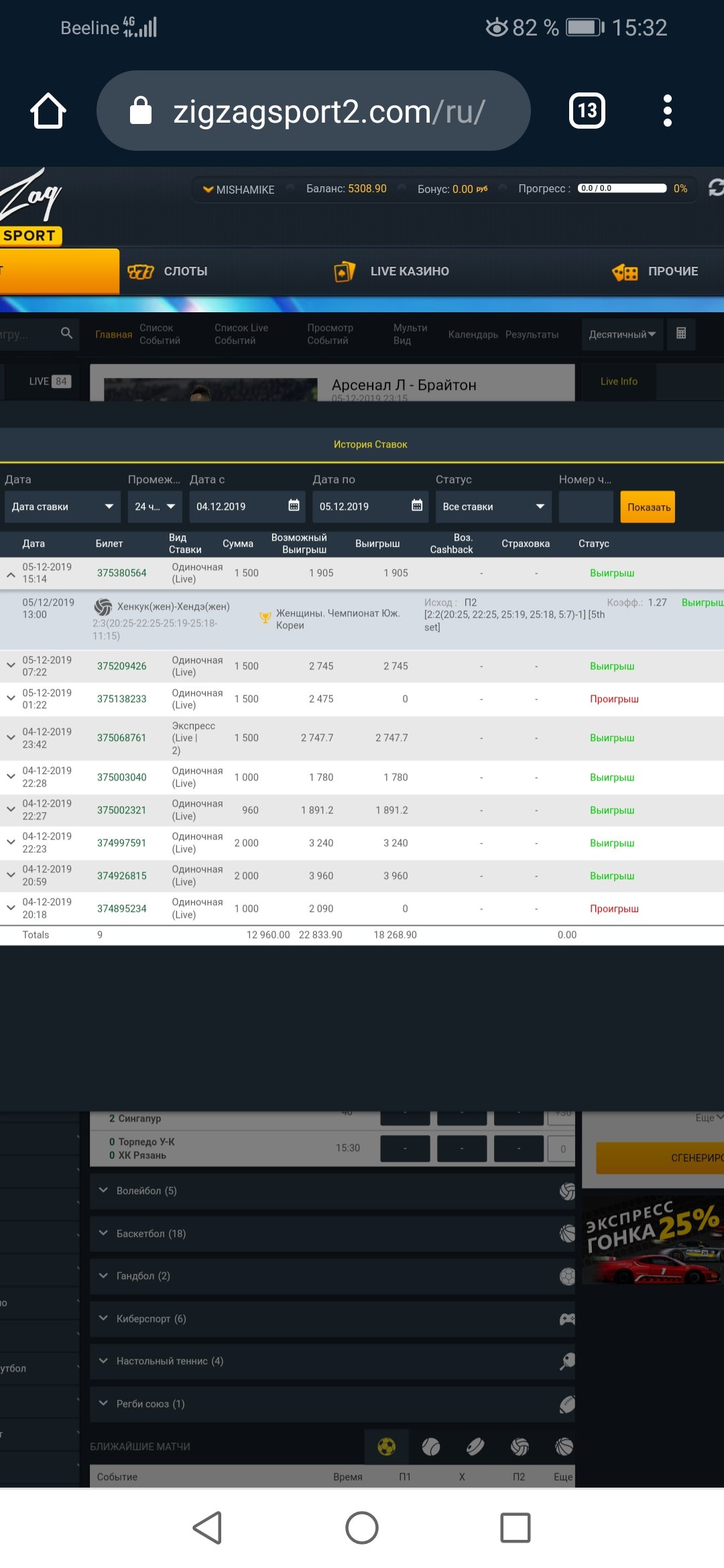Open the 'Дата ставки' dropdown

(62, 507)
